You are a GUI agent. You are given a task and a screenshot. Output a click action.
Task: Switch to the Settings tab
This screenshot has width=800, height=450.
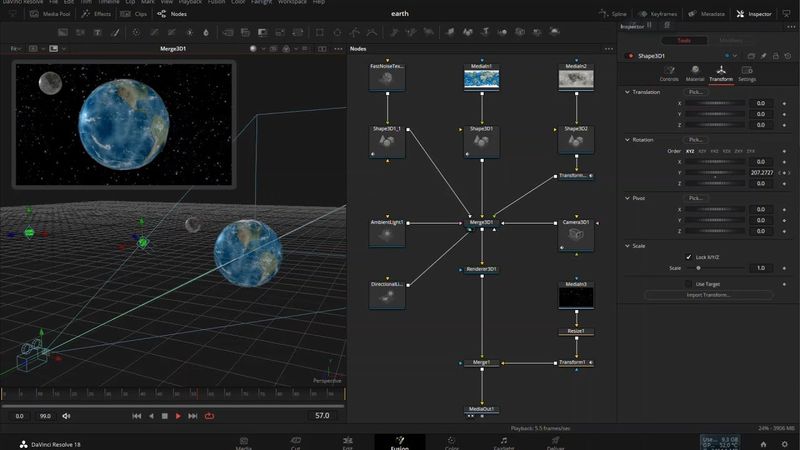coord(747,73)
